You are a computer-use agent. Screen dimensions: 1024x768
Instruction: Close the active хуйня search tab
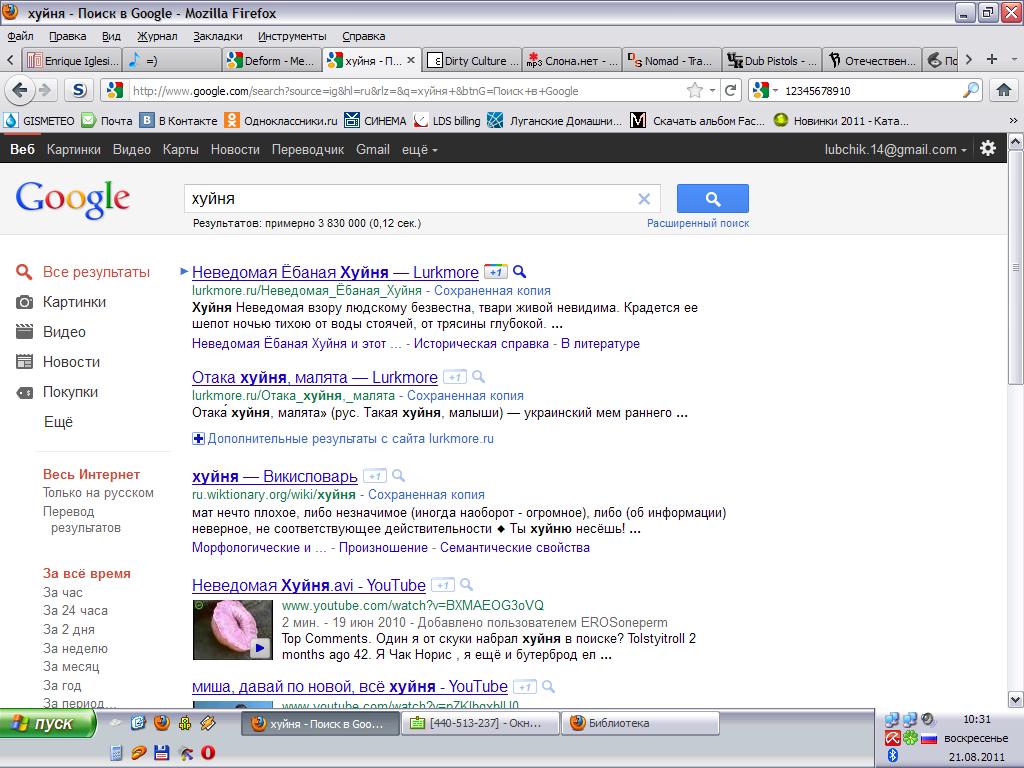[411, 60]
